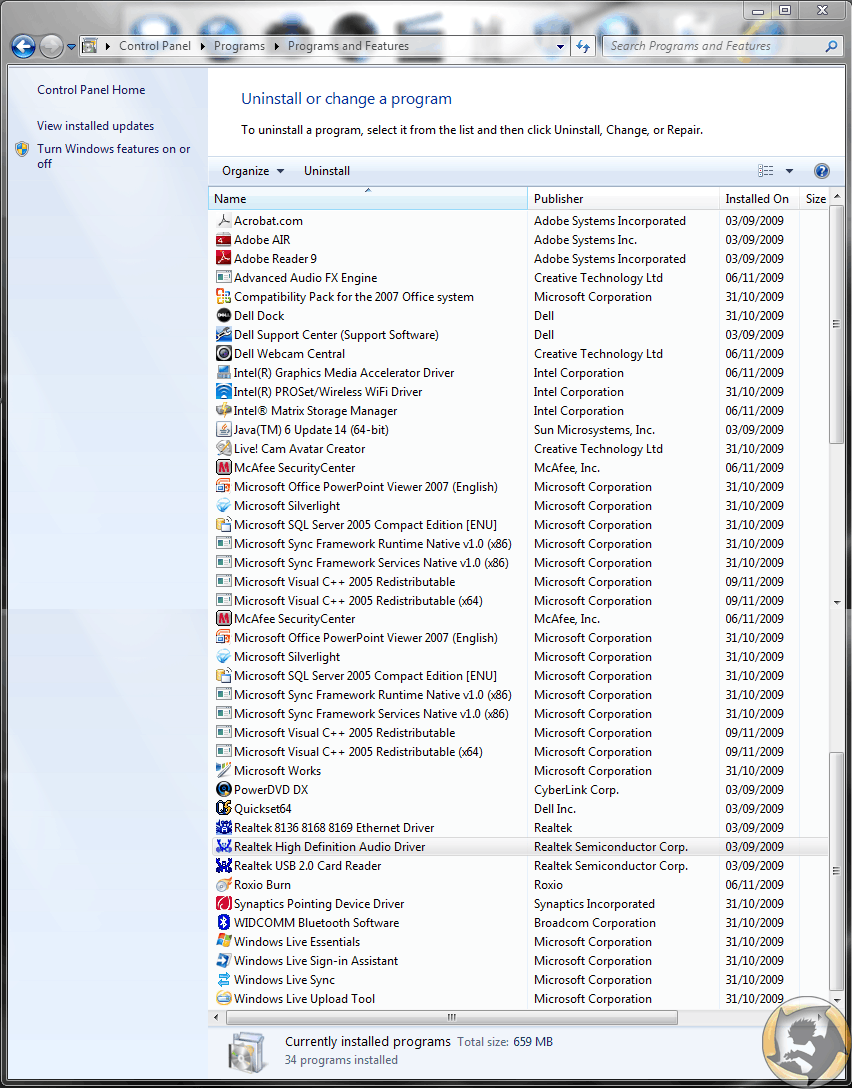Click the Intel PROSet/Wireless WiFi Driver icon
852x1089 pixels.
click(x=224, y=392)
